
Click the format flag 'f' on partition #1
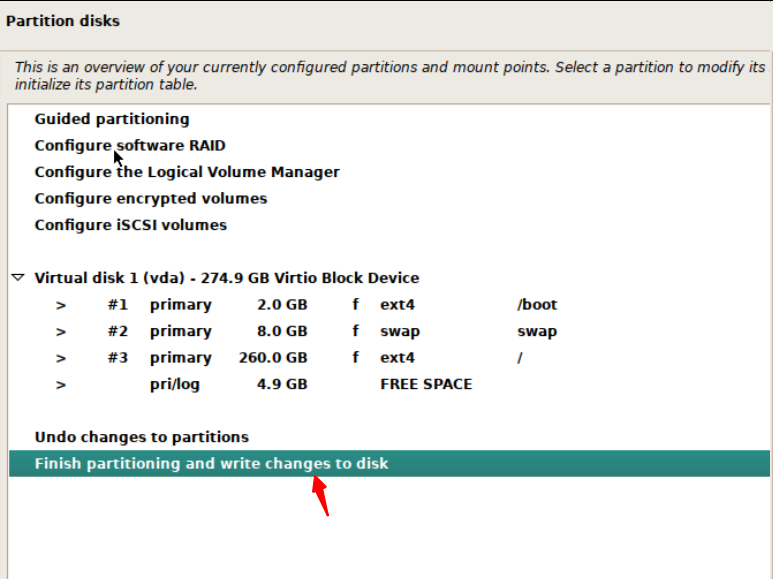355,305
